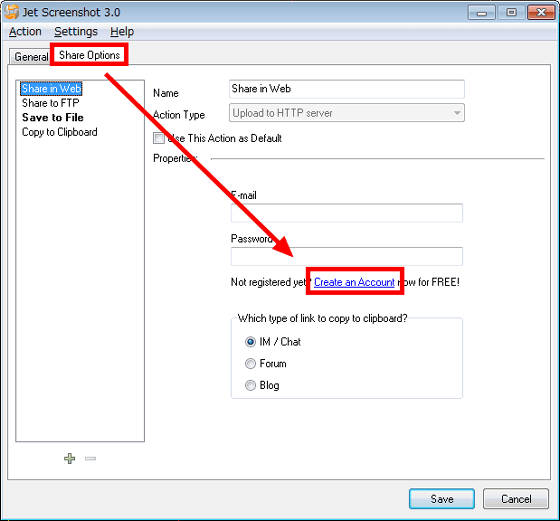The height and width of the screenshot is (521, 560).
Task: Select Save to File in the list
Action: click(53, 117)
